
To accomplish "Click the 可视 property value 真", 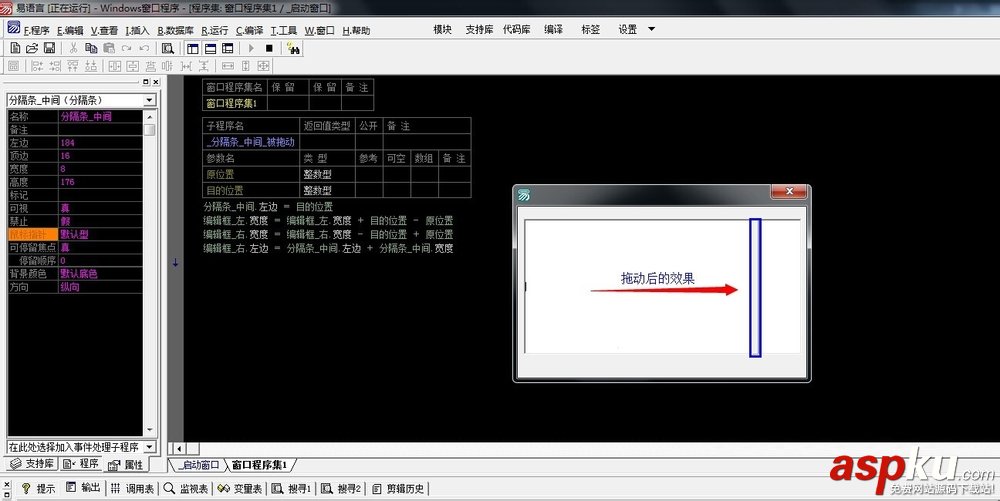I will click(100, 208).
